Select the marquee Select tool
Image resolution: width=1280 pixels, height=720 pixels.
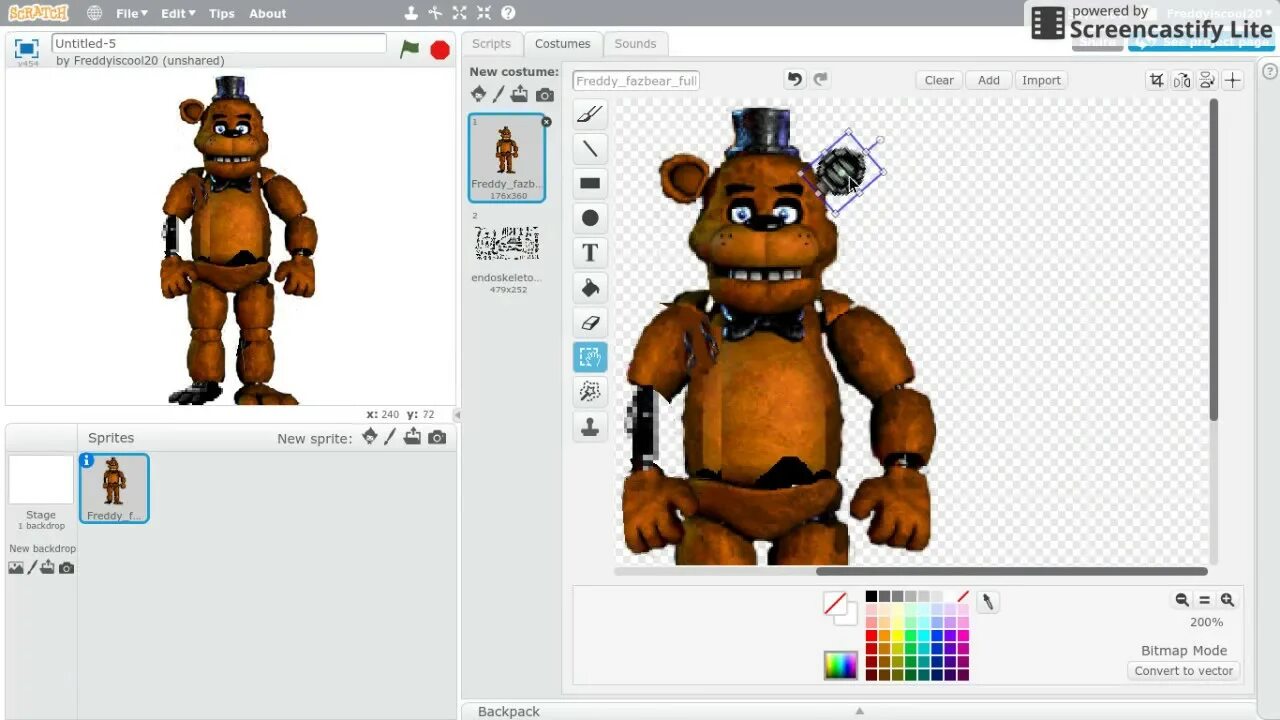590,357
